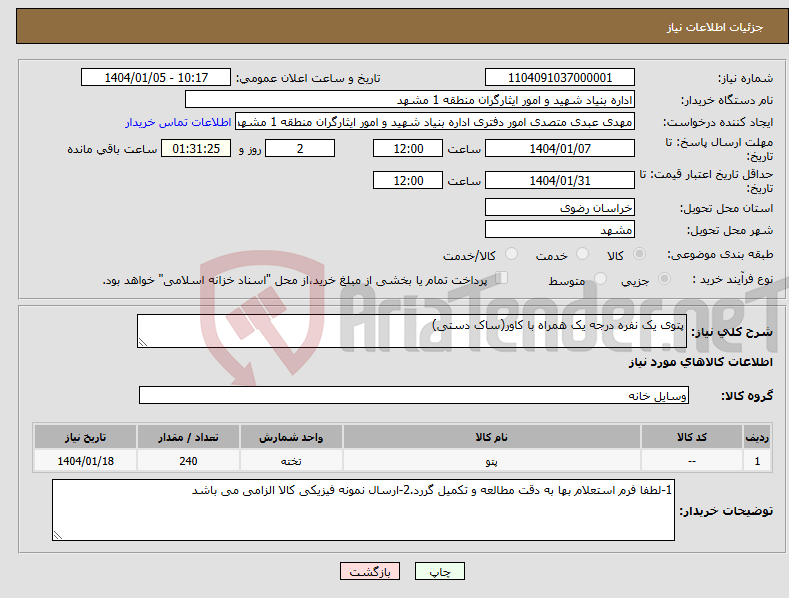Click the استان محل تحویل field خراسان رضوی
This screenshot has width=789, height=598.
point(560,207)
